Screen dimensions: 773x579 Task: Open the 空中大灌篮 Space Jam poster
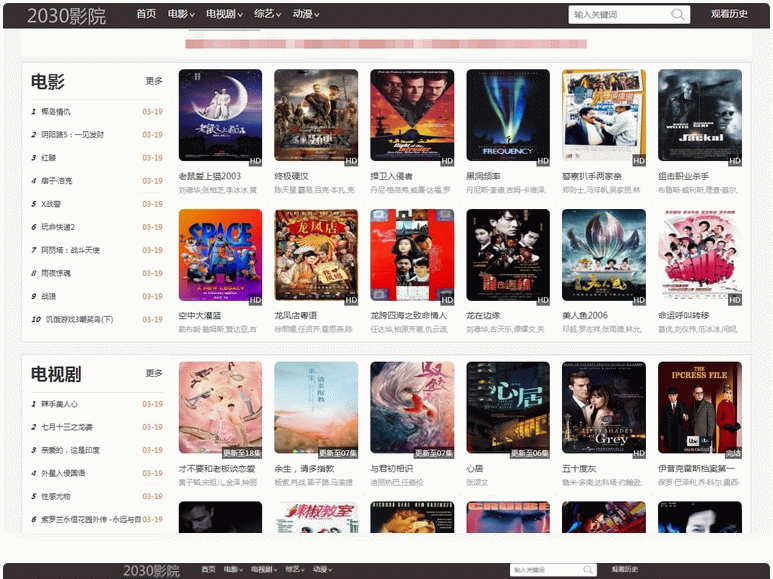pos(220,255)
